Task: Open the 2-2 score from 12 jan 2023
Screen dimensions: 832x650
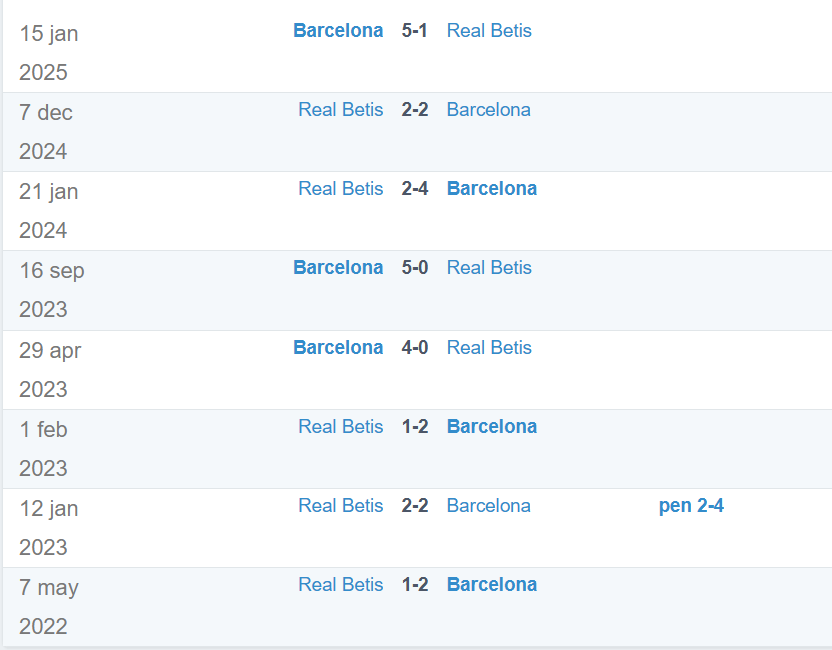Action: 414,506
